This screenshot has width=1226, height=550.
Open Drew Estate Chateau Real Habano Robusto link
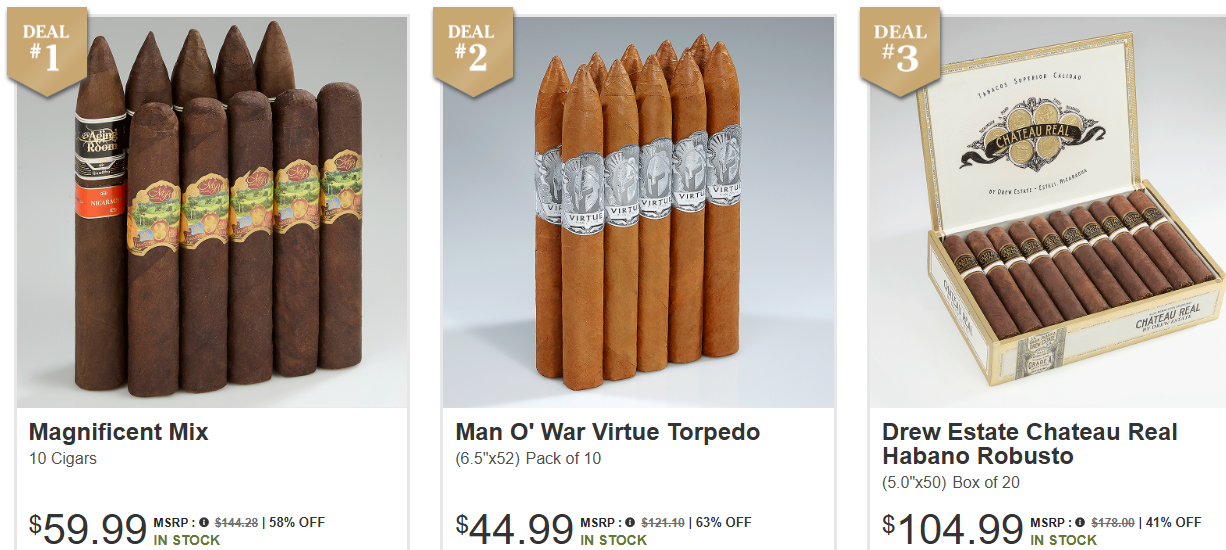click(1030, 444)
